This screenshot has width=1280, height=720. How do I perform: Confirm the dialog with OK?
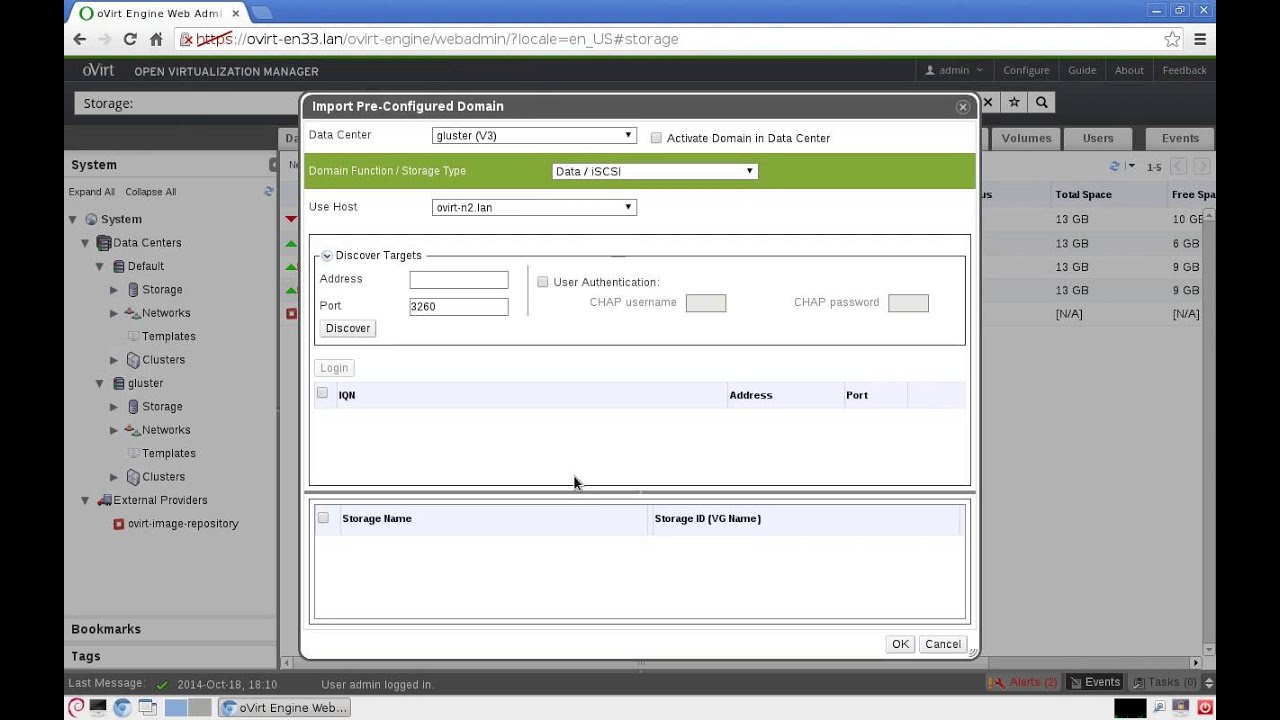900,644
